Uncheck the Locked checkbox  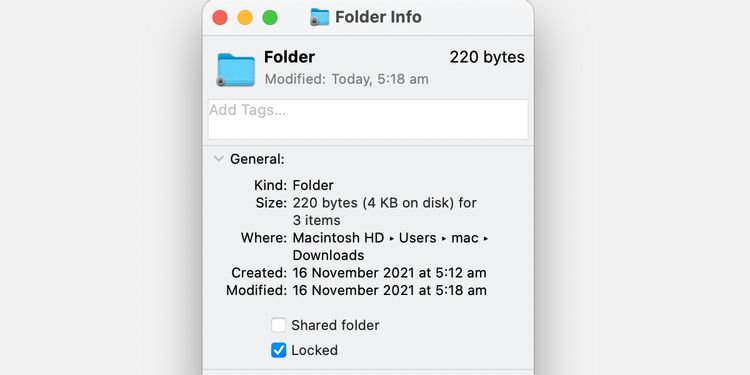(278, 350)
